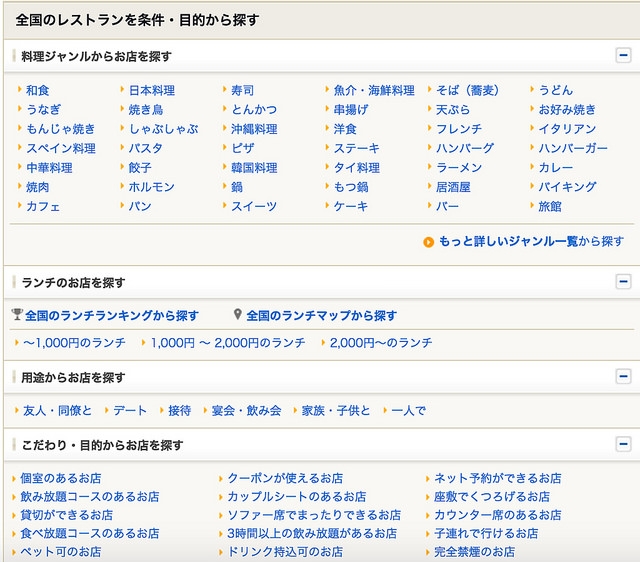Collapse the 料理ジャンルからお店を探す section
Viewport: 640px width, 562px height.
click(623, 55)
